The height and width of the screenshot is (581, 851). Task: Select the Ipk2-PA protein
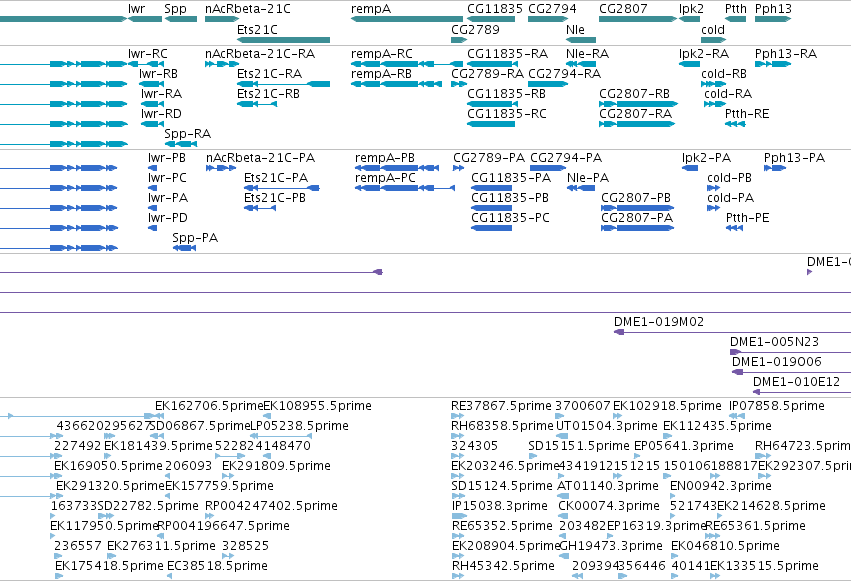[690, 168]
